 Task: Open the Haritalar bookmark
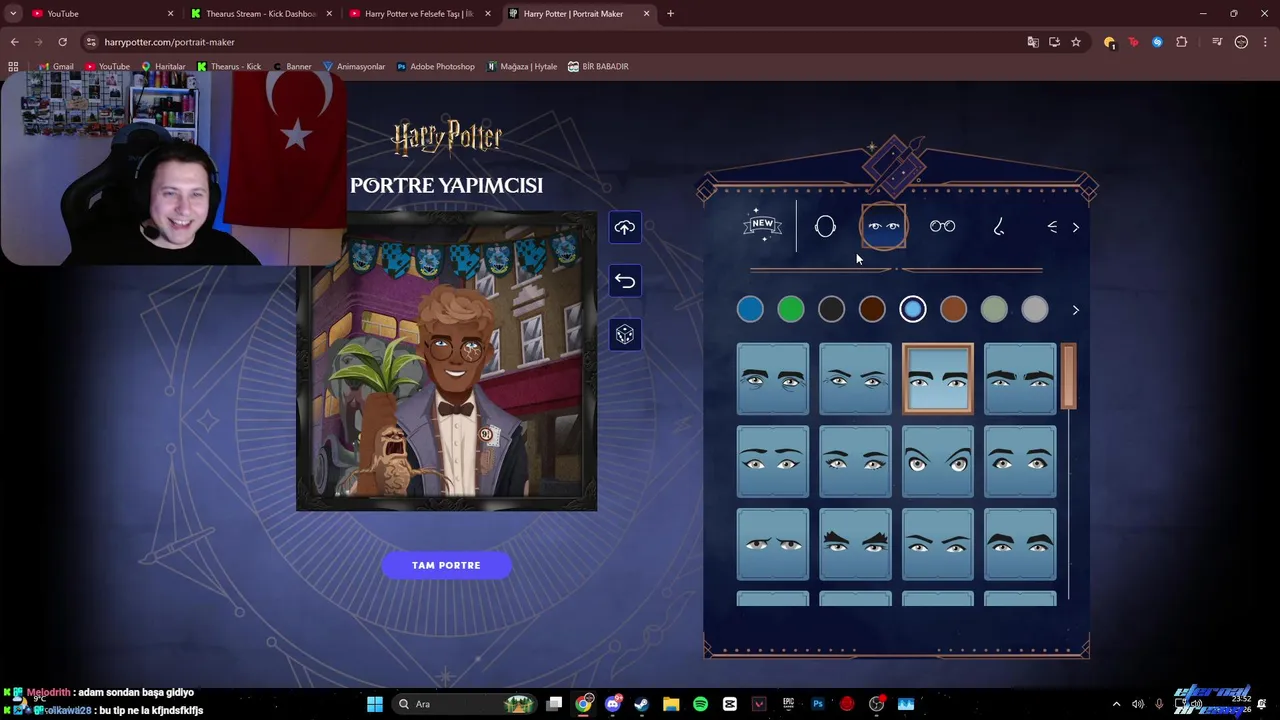(163, 67)
